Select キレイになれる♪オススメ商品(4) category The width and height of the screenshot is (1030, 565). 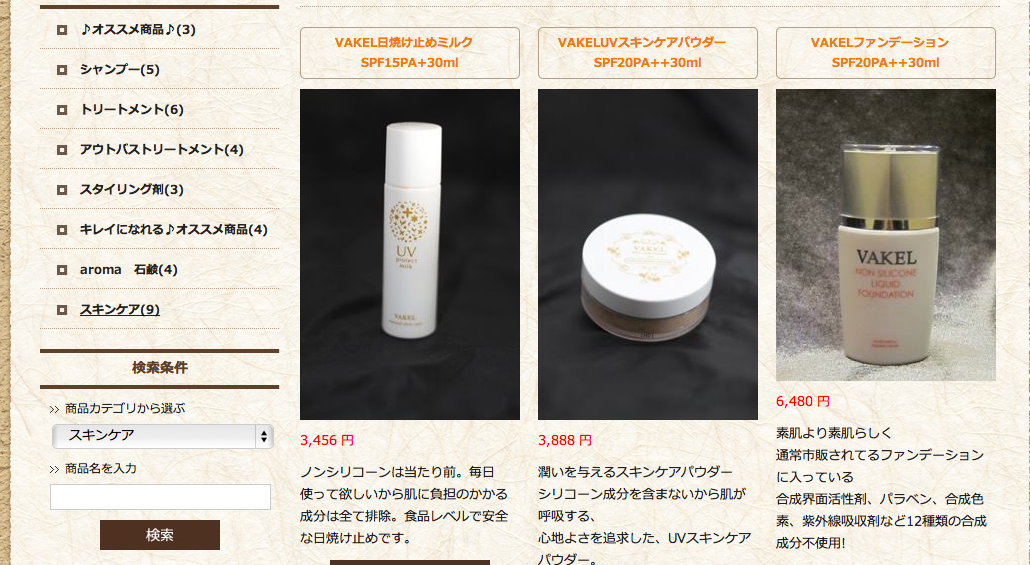click(173, 230)
